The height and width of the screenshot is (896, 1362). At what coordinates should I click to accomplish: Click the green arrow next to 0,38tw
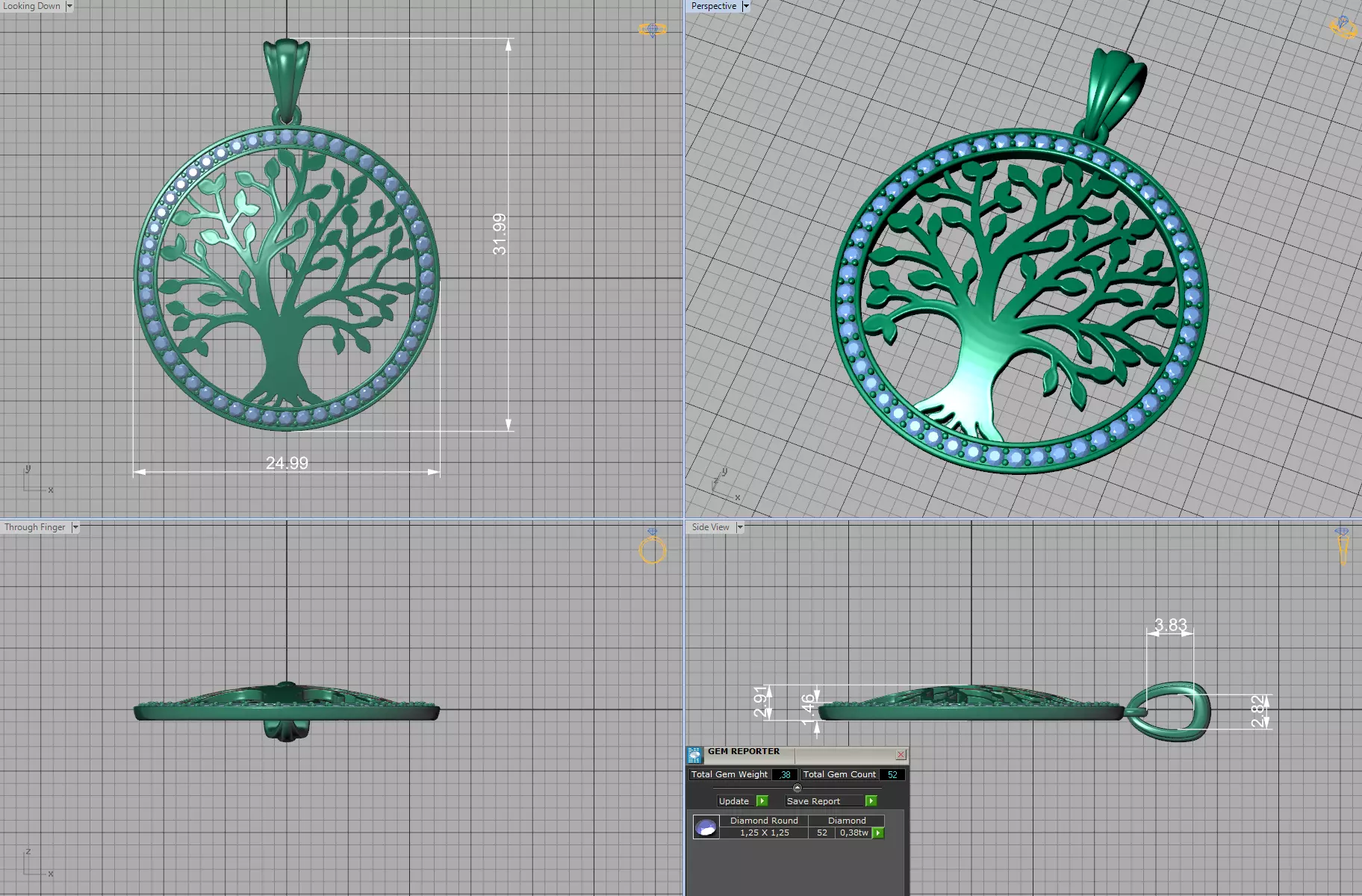pyautogui.click(x=878, y=833)
